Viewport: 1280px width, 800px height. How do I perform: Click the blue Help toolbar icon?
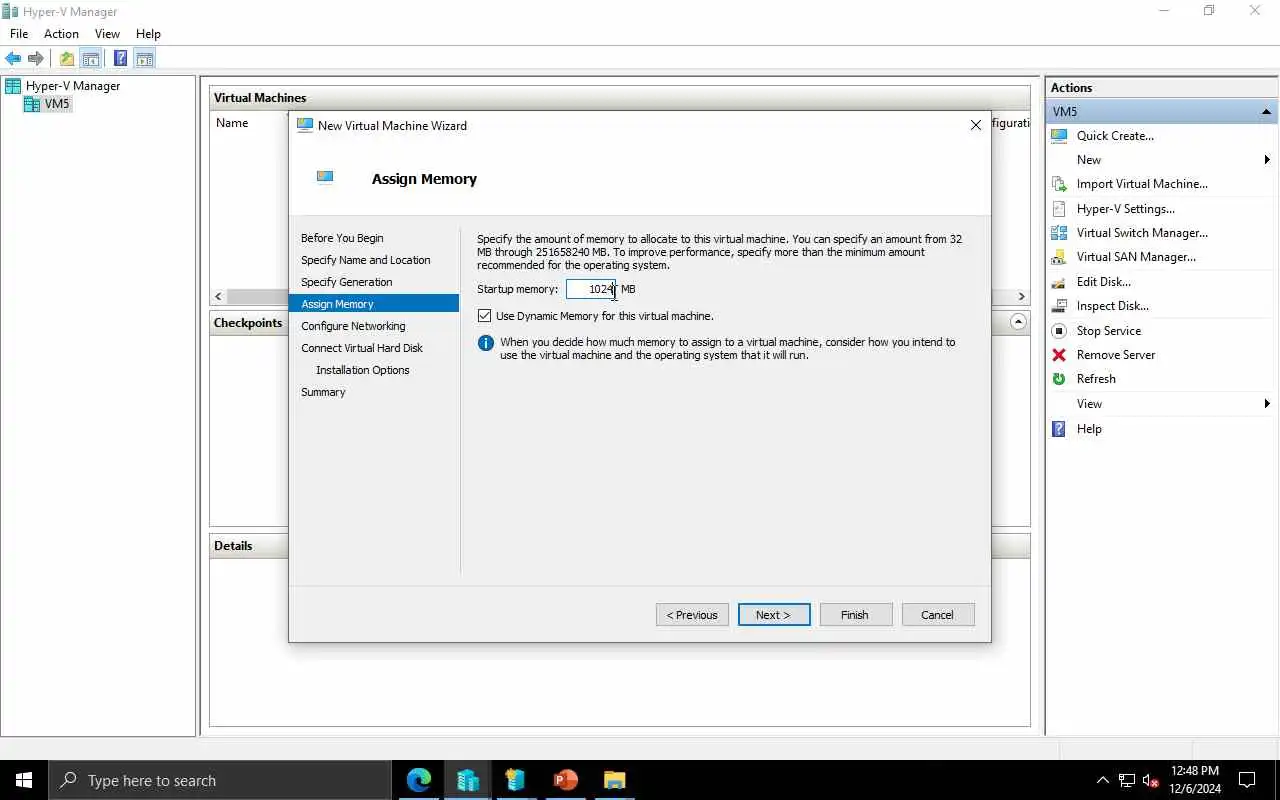pyautogui.click(x=120, y=58)
